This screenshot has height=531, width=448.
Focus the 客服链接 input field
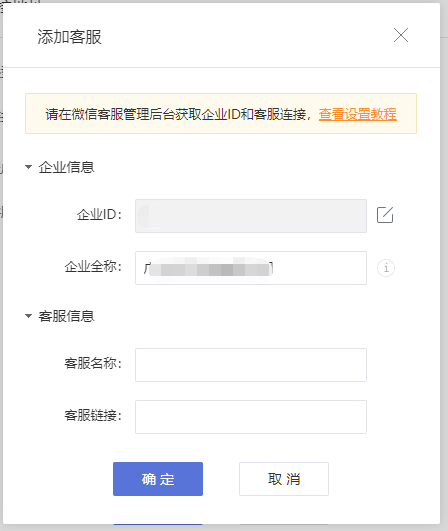click(251, 417)
